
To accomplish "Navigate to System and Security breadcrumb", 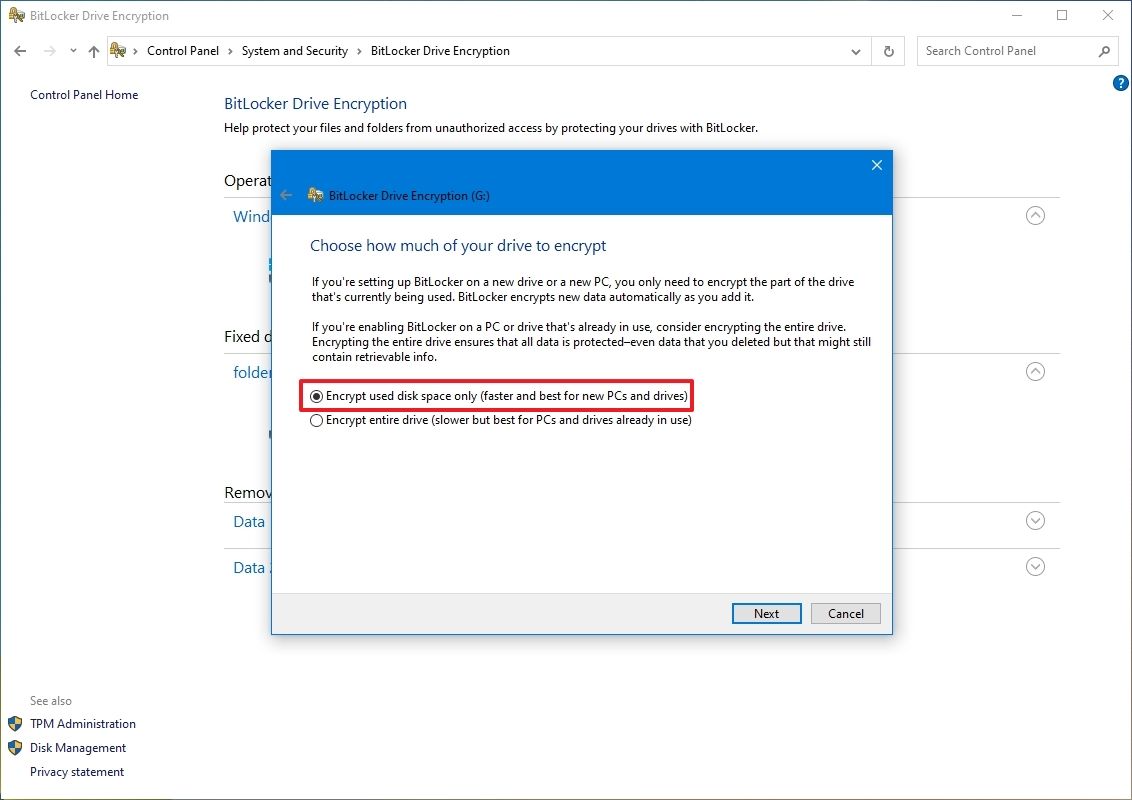I will click(294, 50).
